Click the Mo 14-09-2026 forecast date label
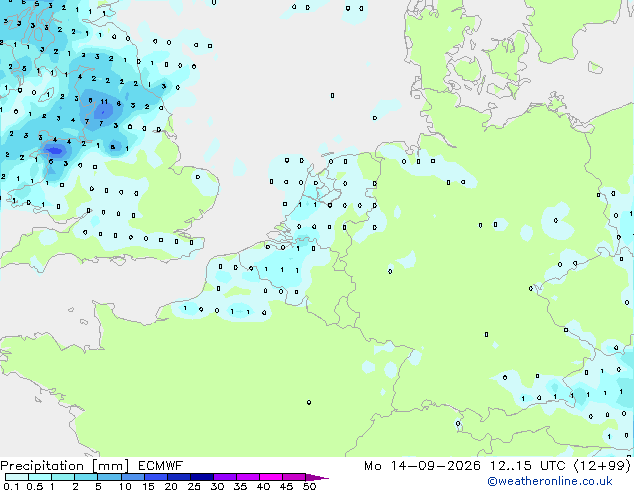The height and width of the screenshot is (490, 634). (422, 466)
